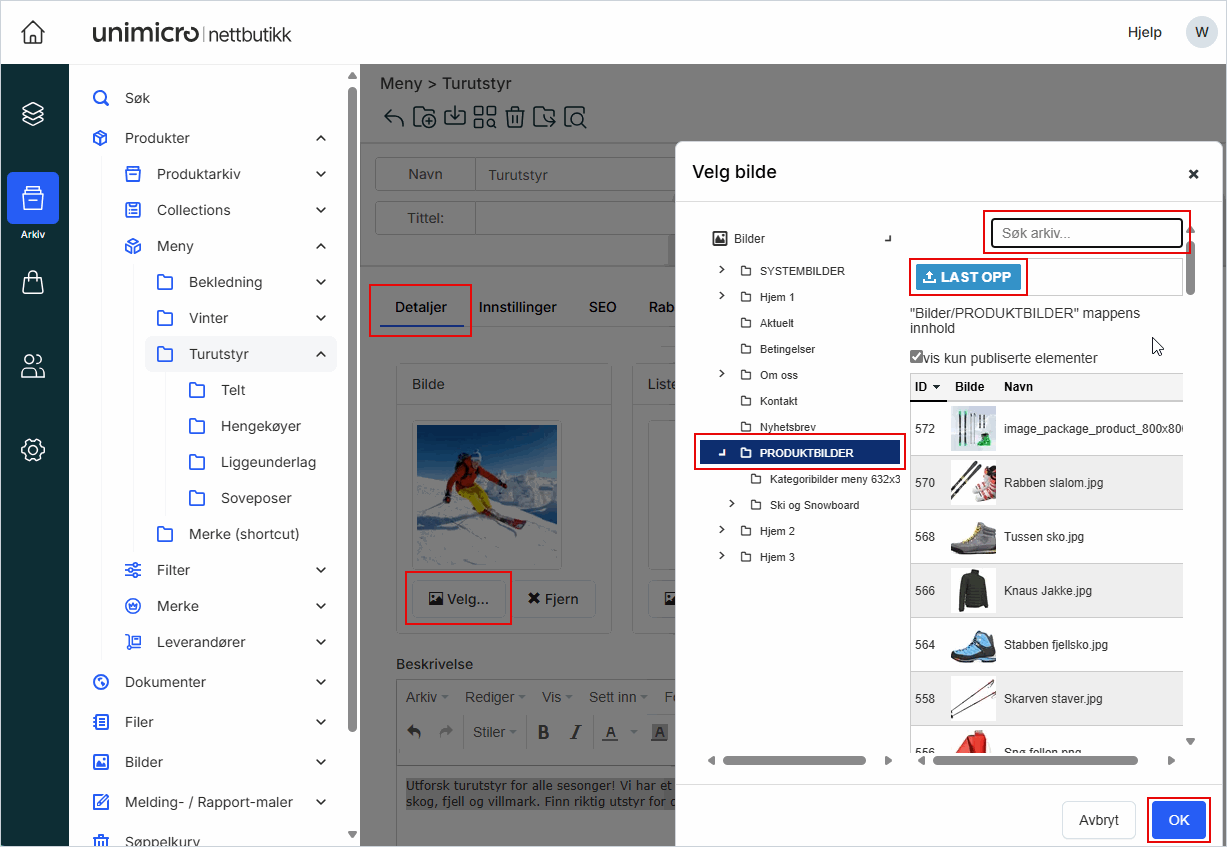Click the trash delete icon in toolbar
The width and height of the screenshot is (1227, 847).
pyautogui.click(x=514, y=117)
